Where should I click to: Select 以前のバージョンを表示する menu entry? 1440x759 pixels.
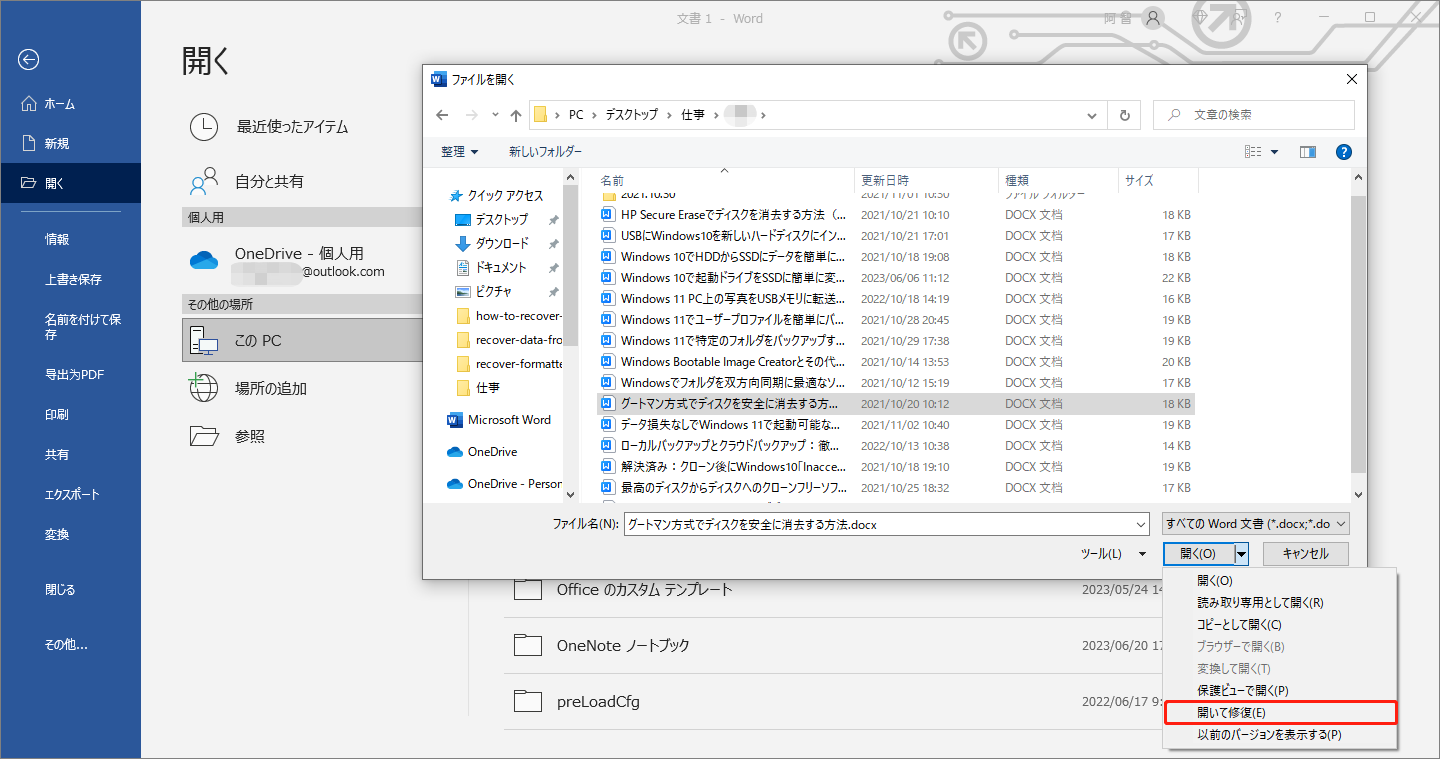tap(1269, 735)
